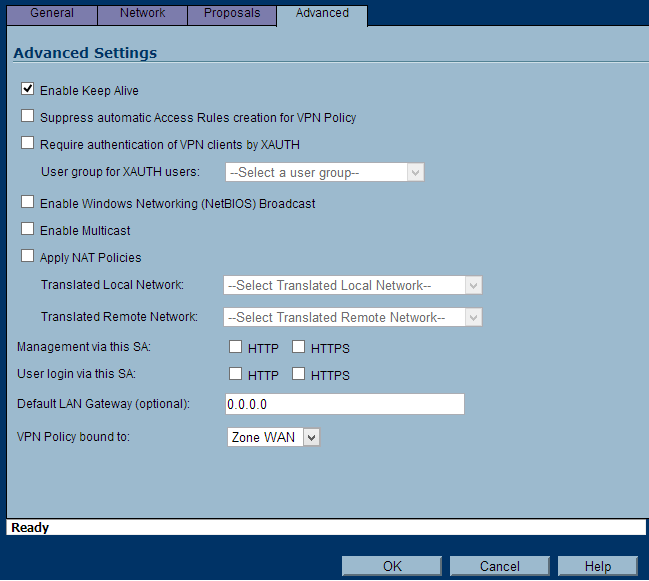Check HTTP for User login via this SA
This screenshot has width=649, height=581.
[236, 374]
